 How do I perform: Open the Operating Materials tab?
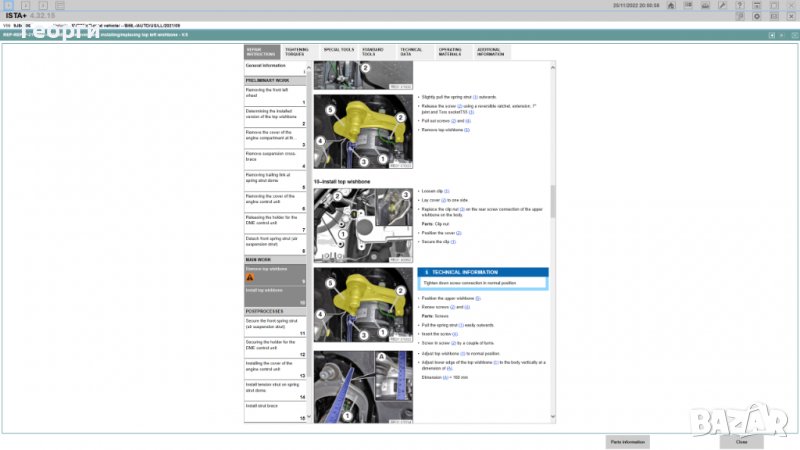point(450,52)
